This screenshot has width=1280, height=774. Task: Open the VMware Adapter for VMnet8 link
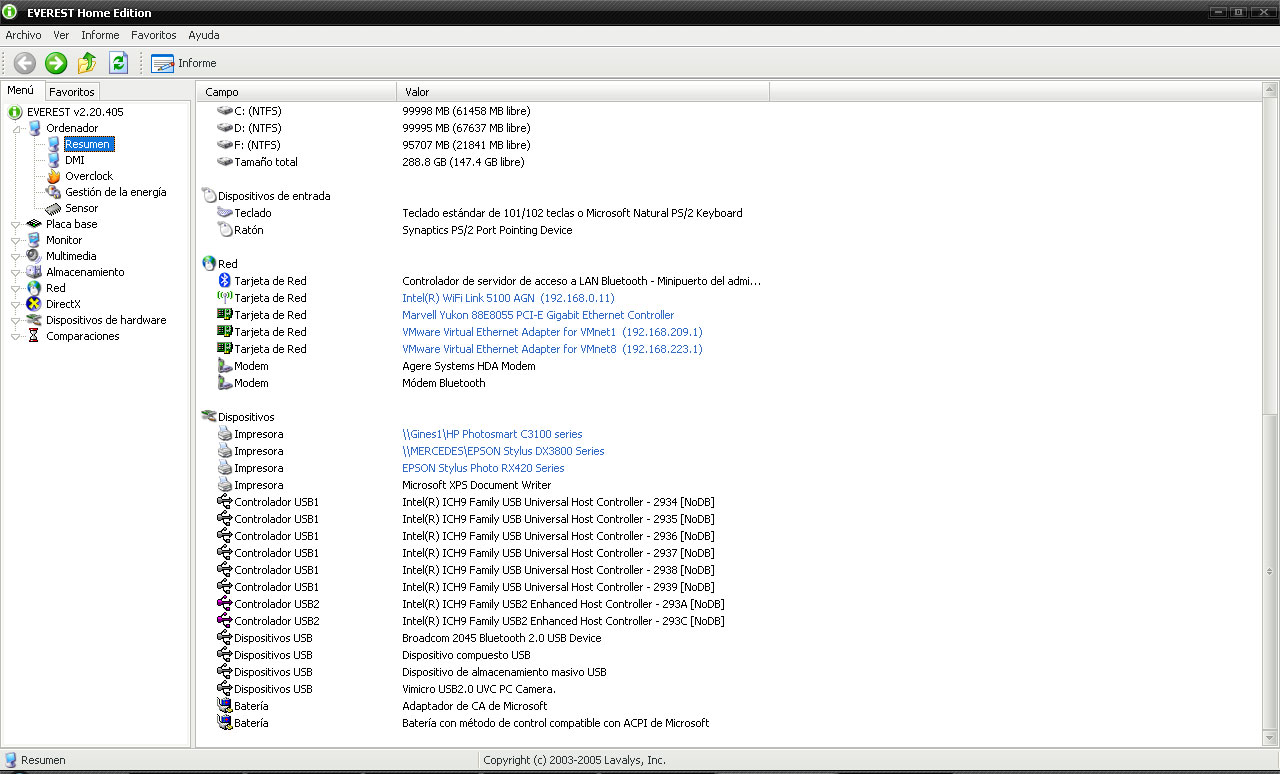point(552,349)
